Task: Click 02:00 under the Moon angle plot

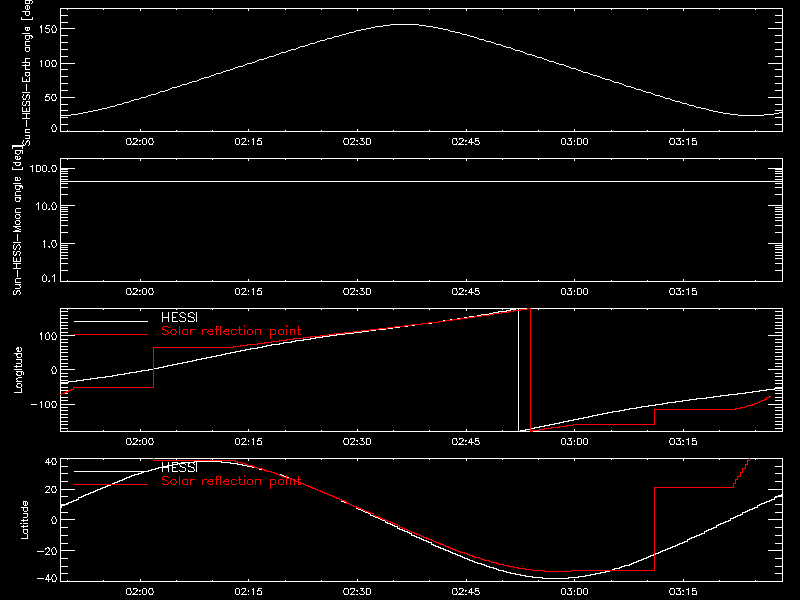Action: click(x=139, y=291)
